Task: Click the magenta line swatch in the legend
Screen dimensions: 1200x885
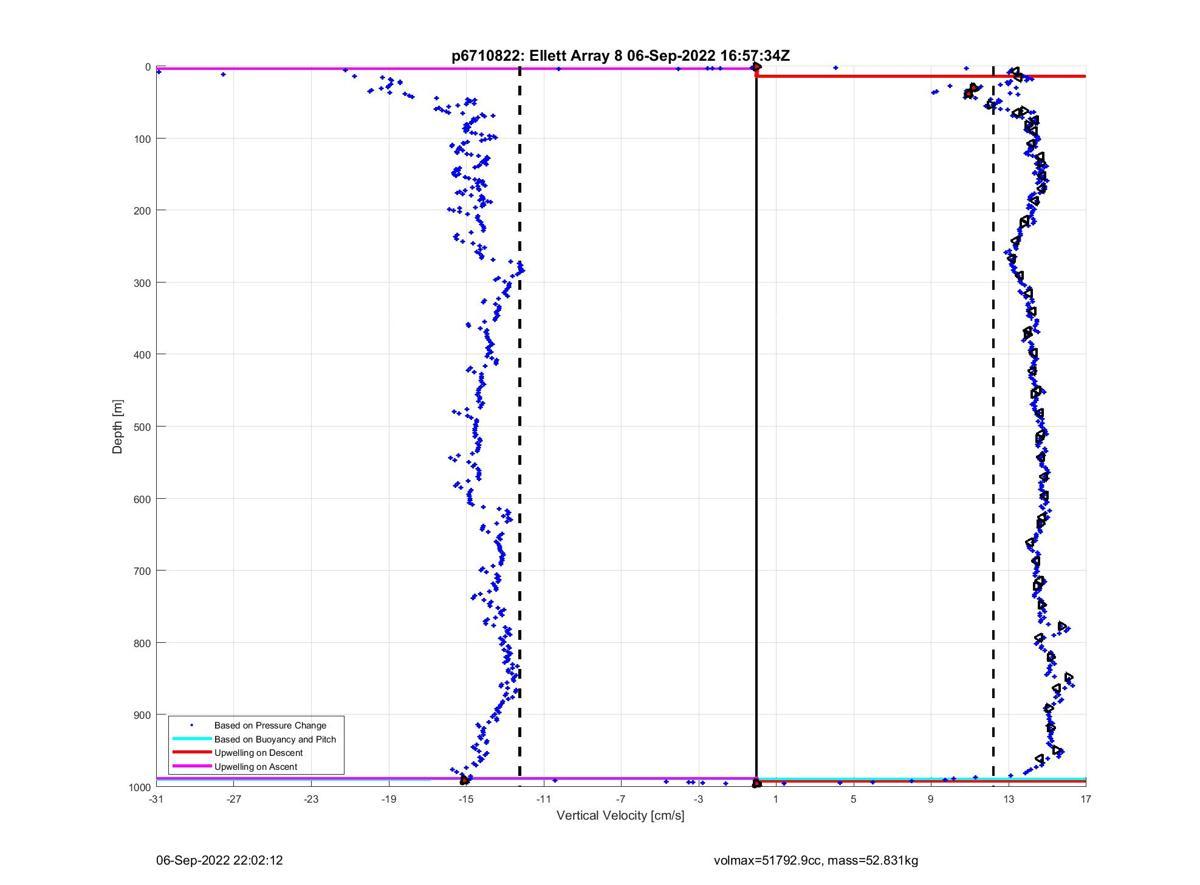Action: tap(192, 767)
